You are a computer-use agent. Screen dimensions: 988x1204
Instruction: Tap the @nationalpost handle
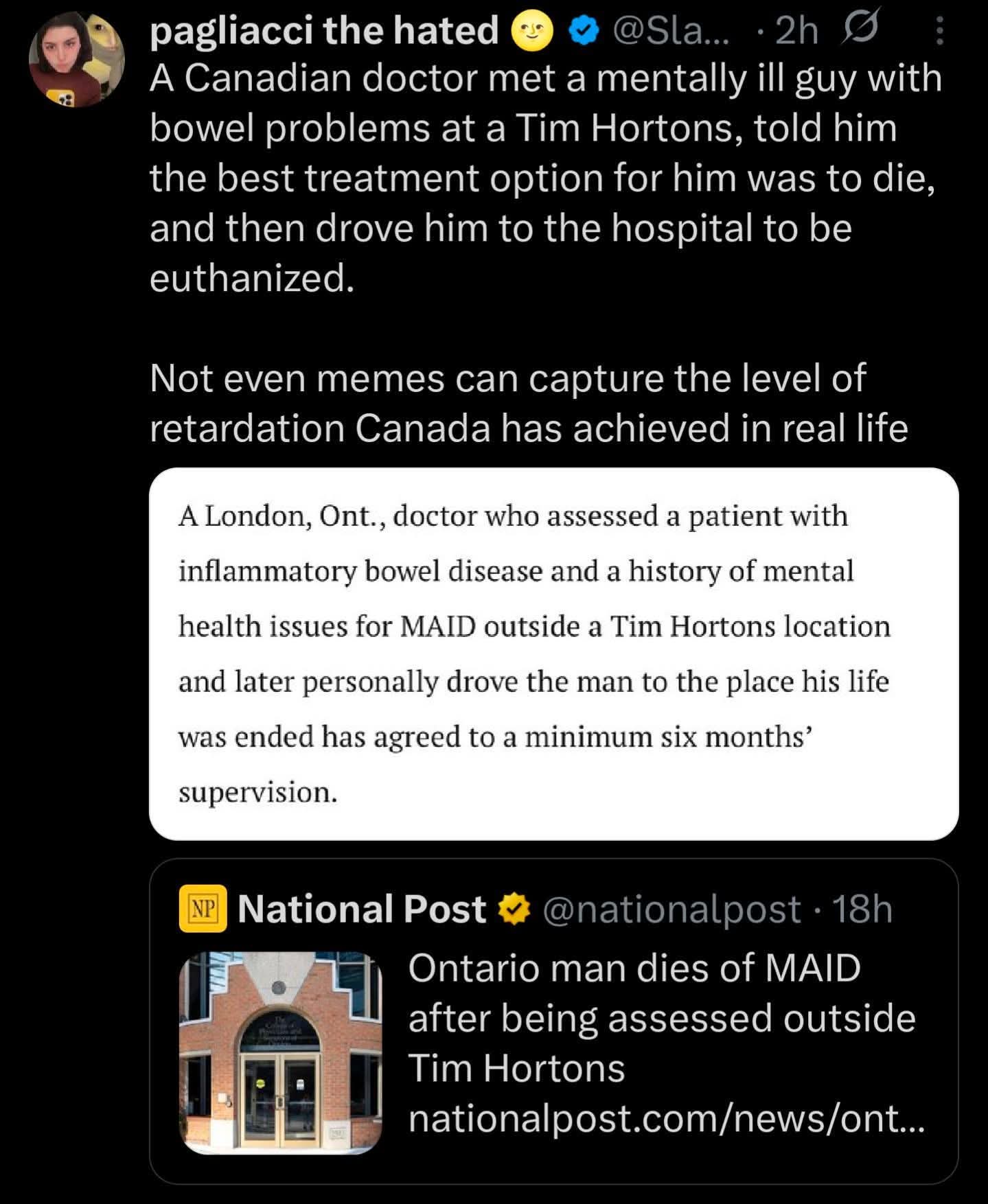click(672, 910)
